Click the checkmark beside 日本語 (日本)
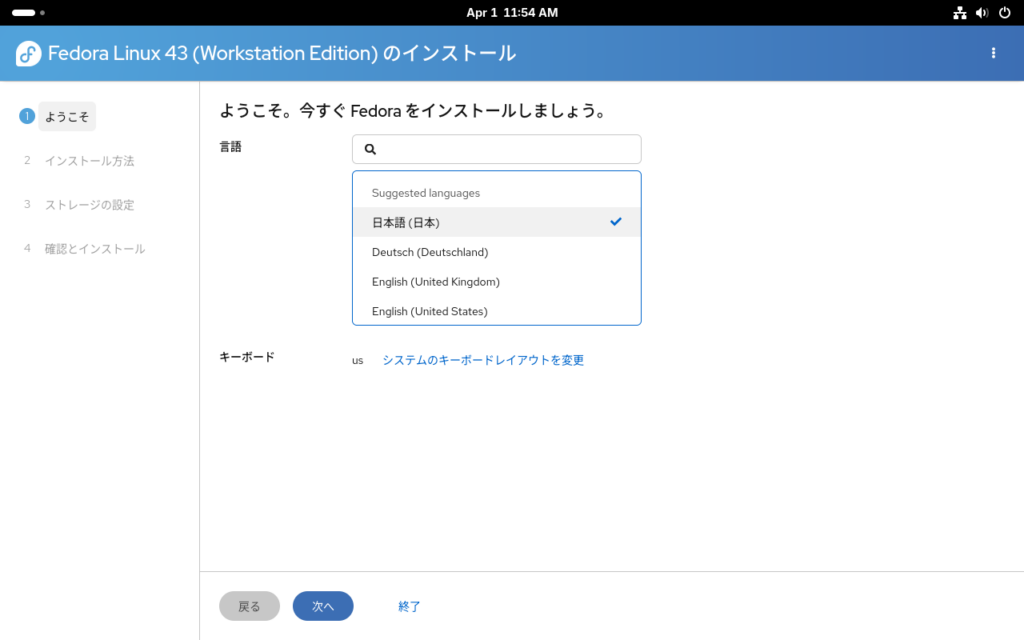This screenshot has height=640, width=1024. click(616, 221)
